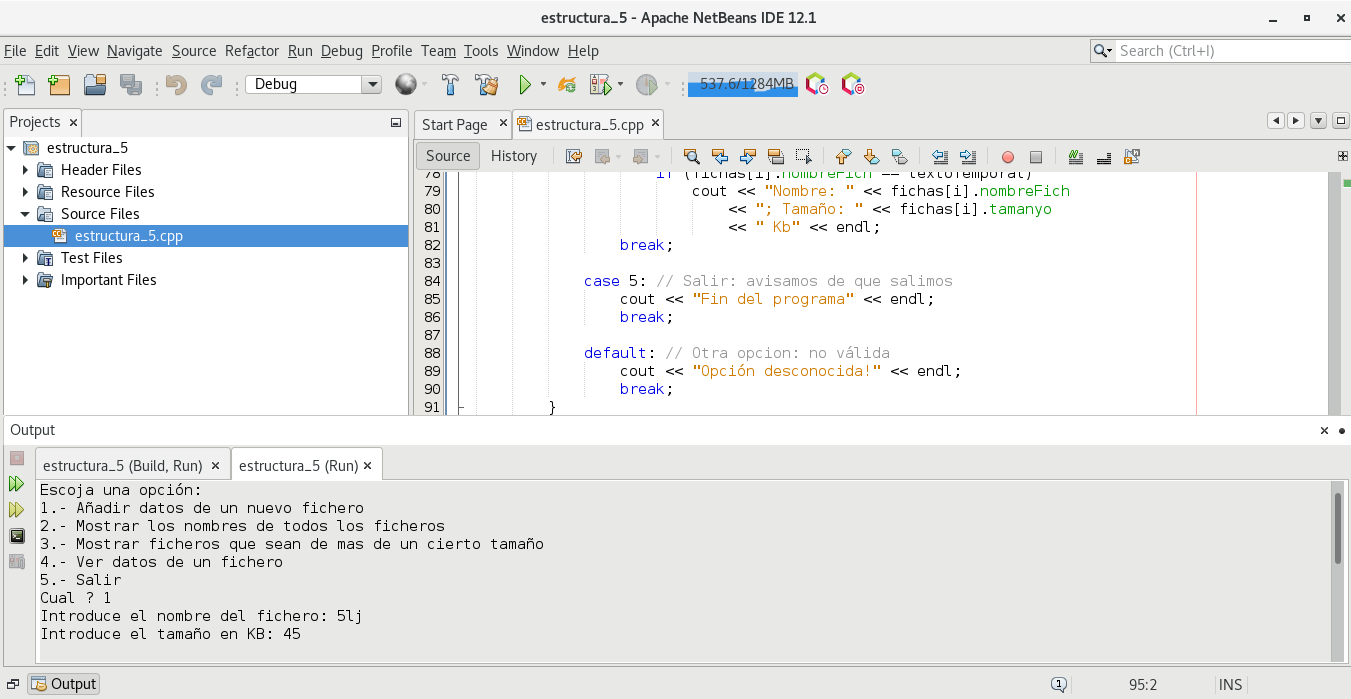Click the Clean and Build Project icon

coord(487,85)
